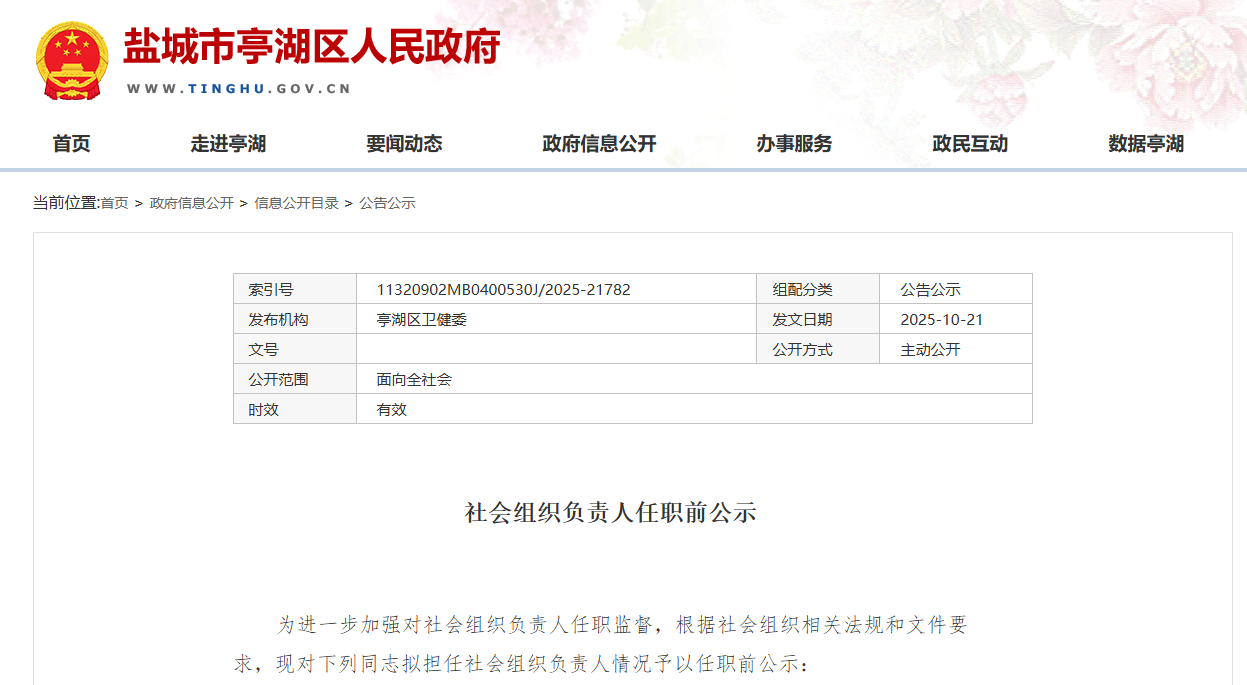1247x685 pixels.
Task: Click the national emblem logo
Action: pos(71,61)
